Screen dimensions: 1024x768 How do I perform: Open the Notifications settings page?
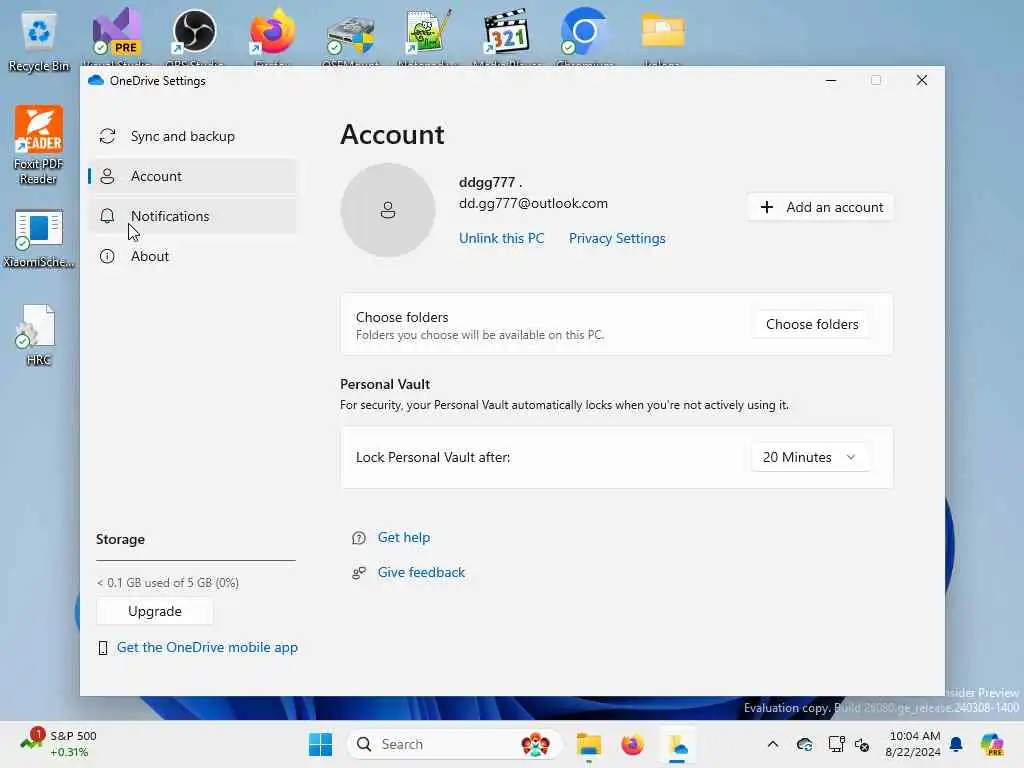coord(193,216)
